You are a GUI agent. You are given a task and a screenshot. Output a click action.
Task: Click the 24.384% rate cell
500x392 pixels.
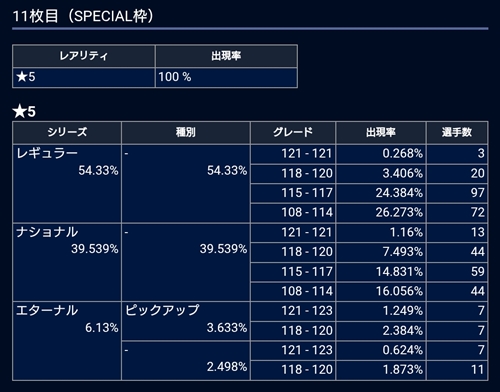coord(381,193)
